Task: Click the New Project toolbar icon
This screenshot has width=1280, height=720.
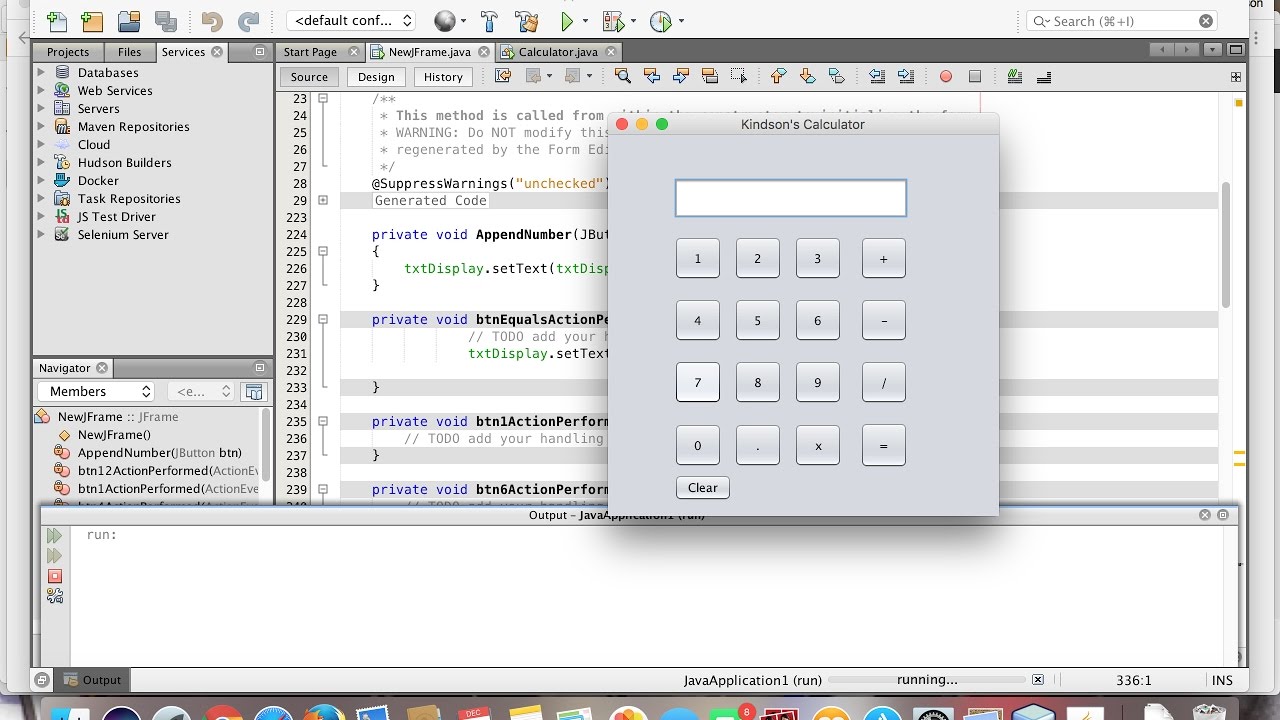Action: point(91,20)
